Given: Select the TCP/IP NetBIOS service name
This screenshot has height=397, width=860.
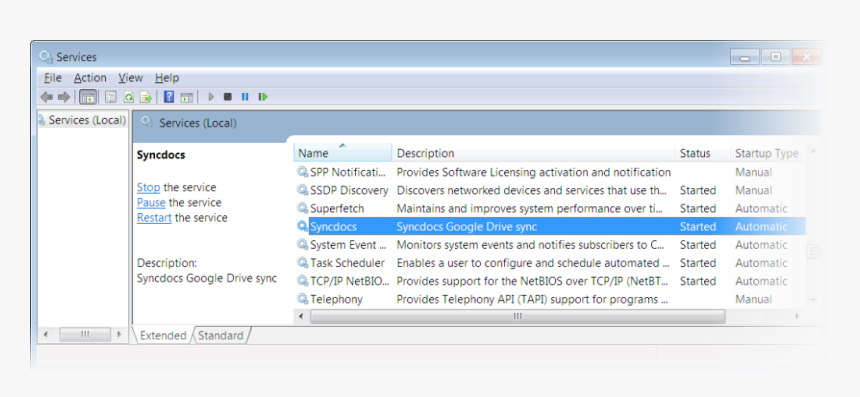Looking at the screenshot, I should [349, 281].
